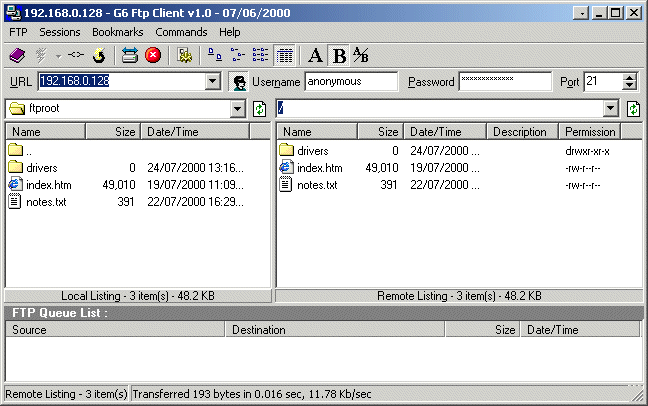
Task: Open the Bookmarks menu
Action: coord(117,32)
